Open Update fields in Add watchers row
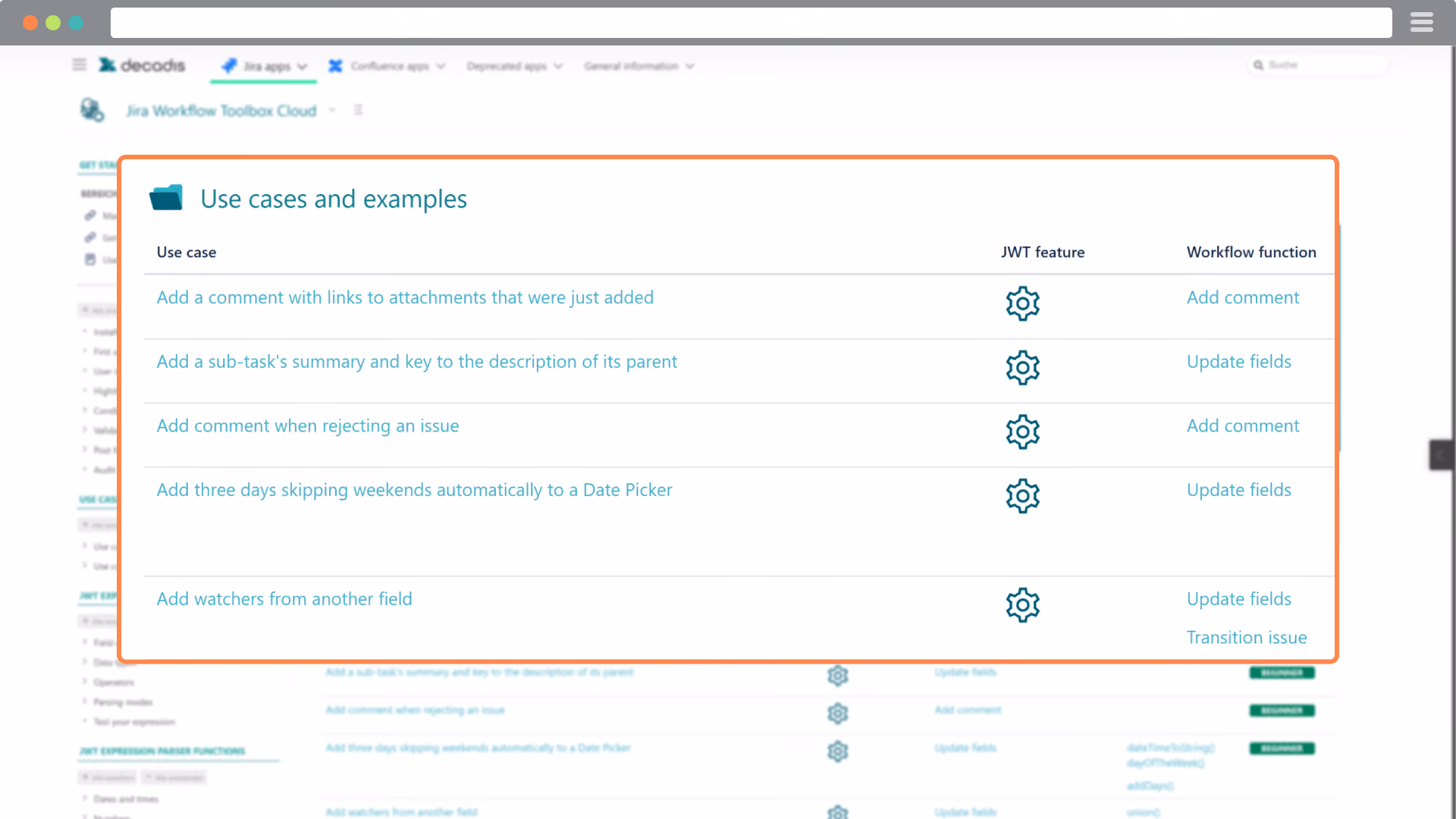This screenshot has width=1456, height=819. point(1238,599)
